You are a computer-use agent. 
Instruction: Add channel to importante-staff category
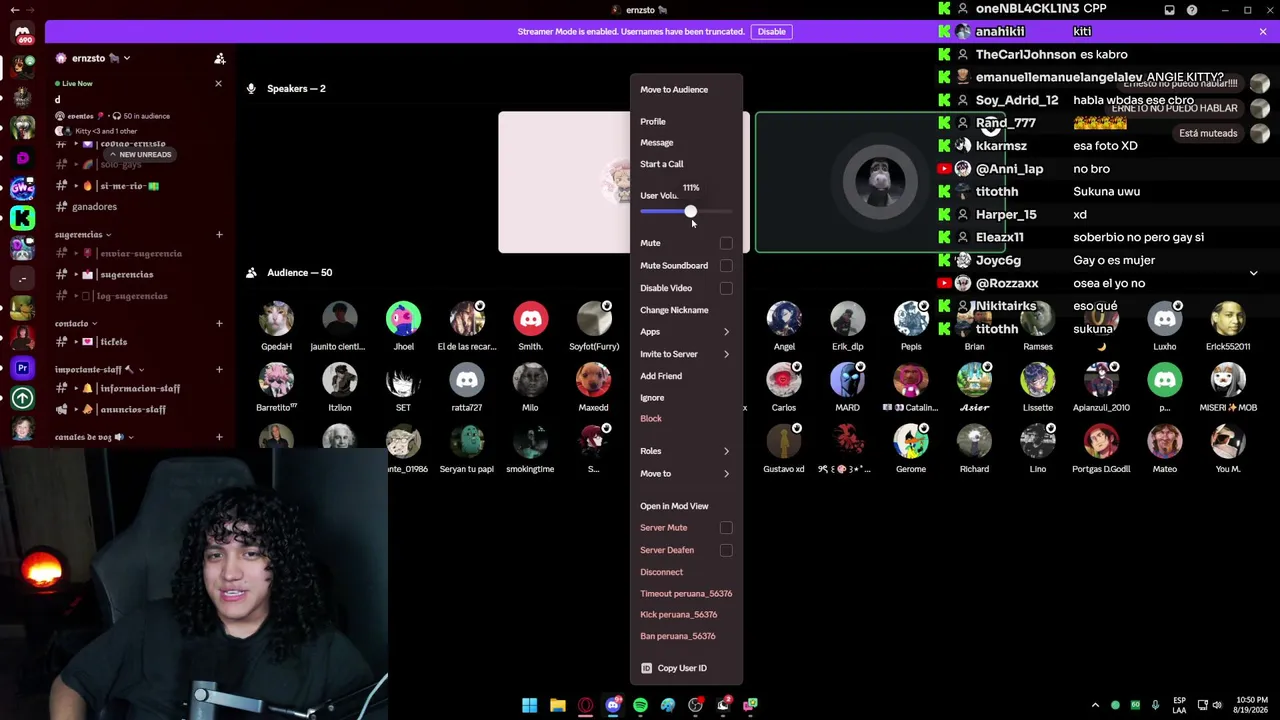[219, 370]
